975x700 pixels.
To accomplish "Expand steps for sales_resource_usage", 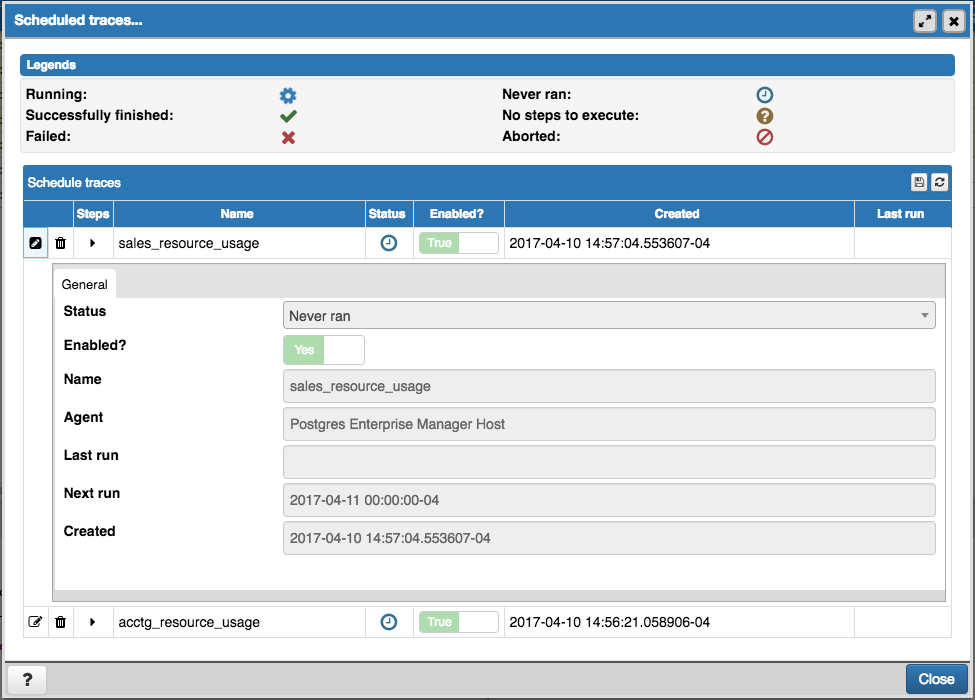I will (x=93, y=243).
